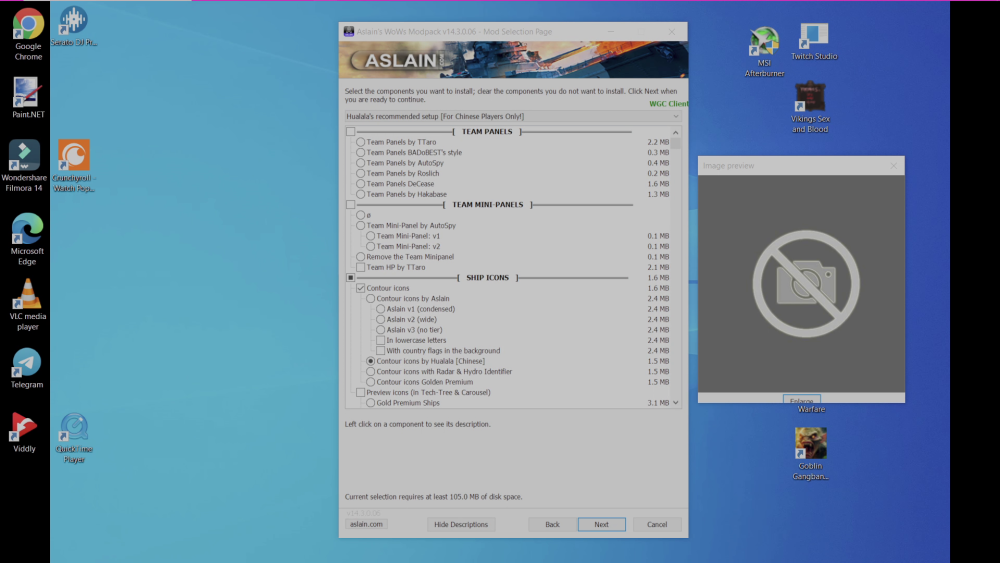Screen dimensions: 1000x563
Task: Select Team Panels by AutoSpy
Action: (x=360, y=163)
